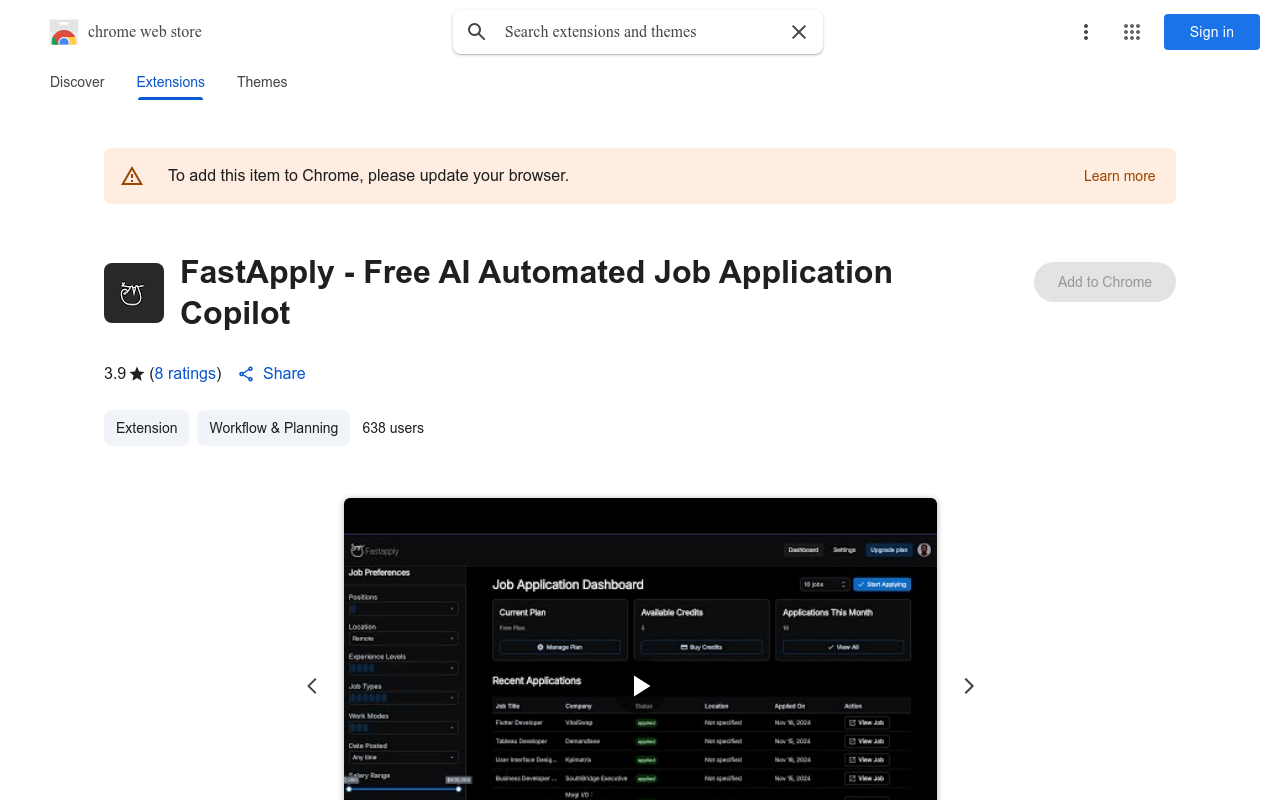Click the Chrome Web Store logo
The height and width of the screenshot is (800, 1280).
[x=64, y=32]
